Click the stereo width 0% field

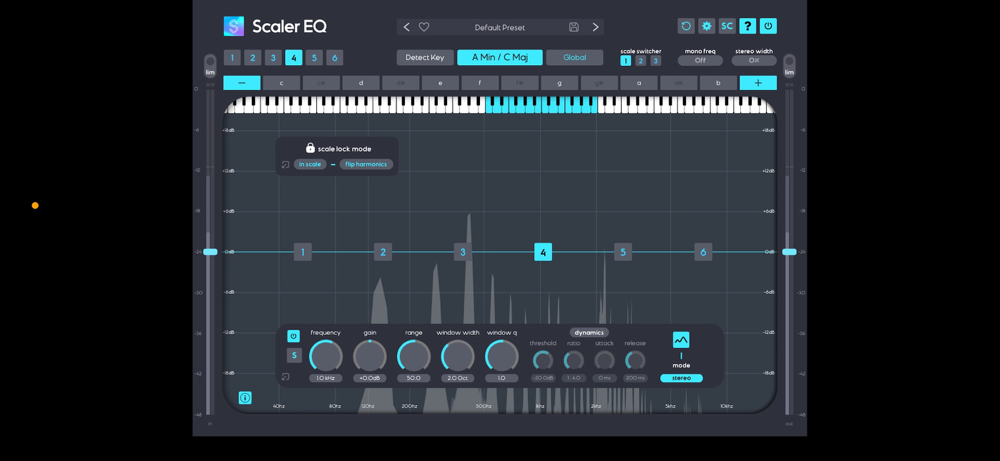[x=754, y=61]
